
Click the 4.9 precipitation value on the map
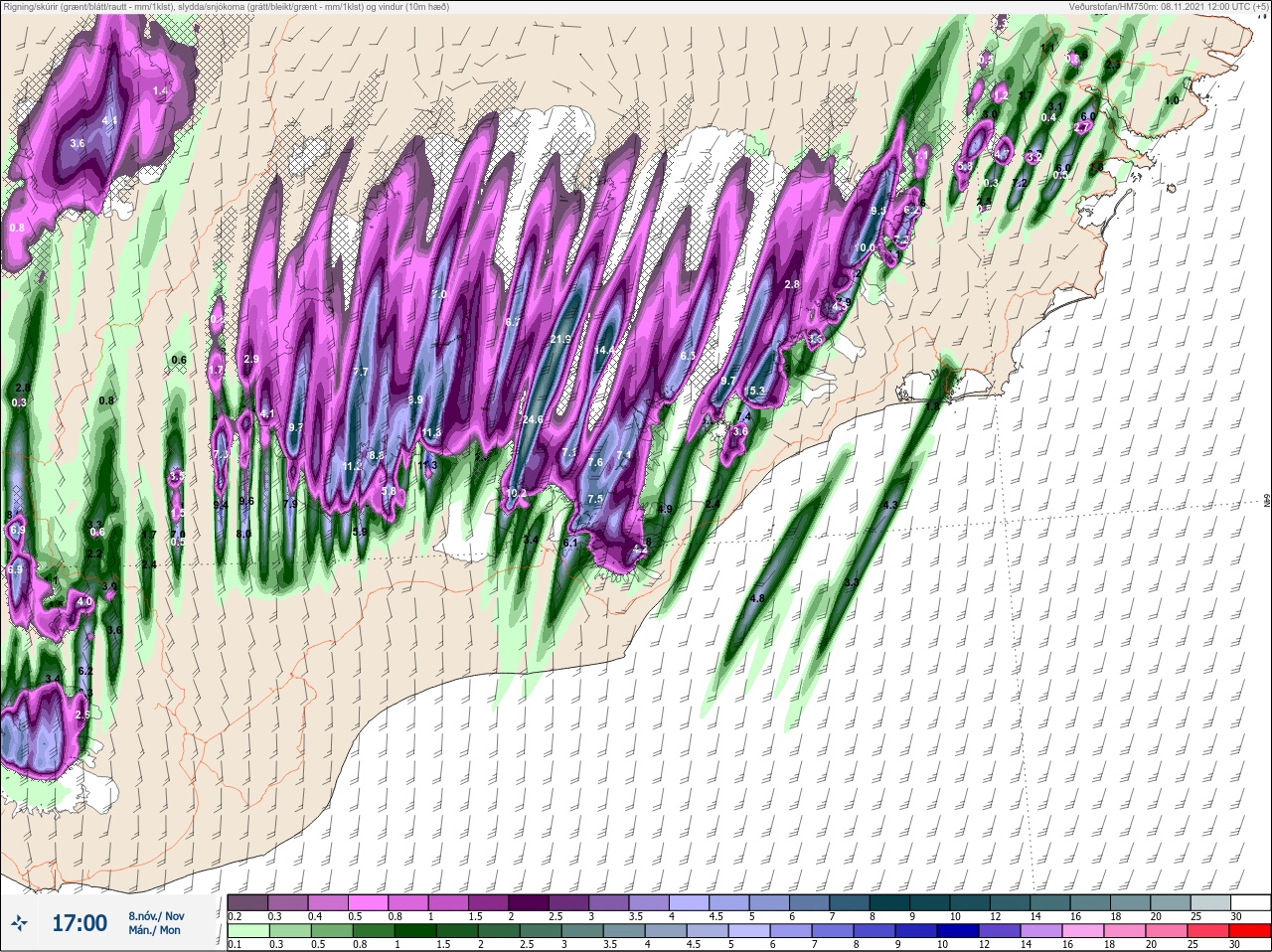coord(666,509)
